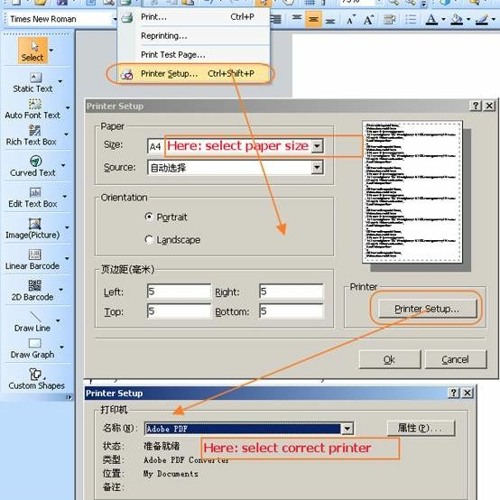Choose Print Test Page... menu entry
The height and width of the screenshot is (500, 500).
194,55
